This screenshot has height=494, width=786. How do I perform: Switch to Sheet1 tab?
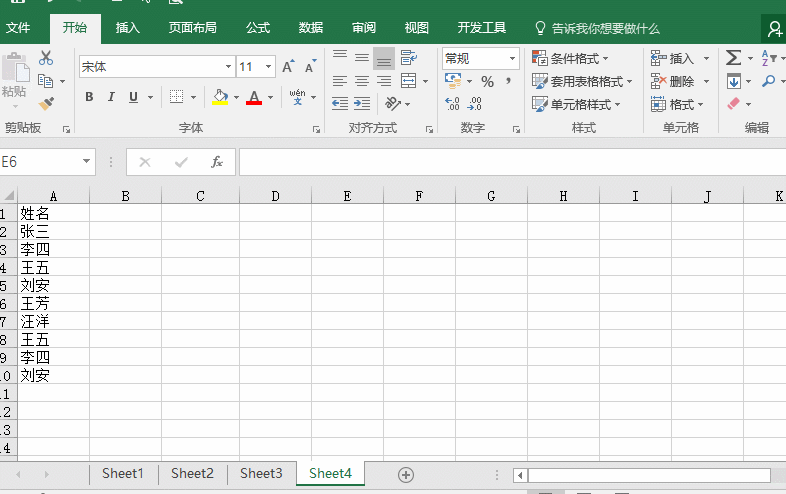[123, 473]
